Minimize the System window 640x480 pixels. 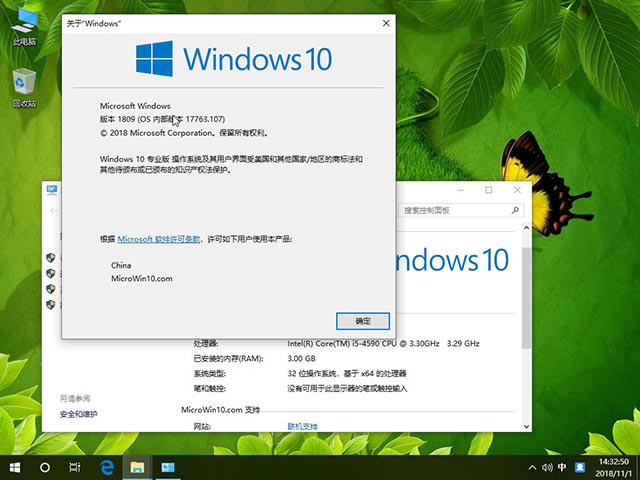click(461, 190)
